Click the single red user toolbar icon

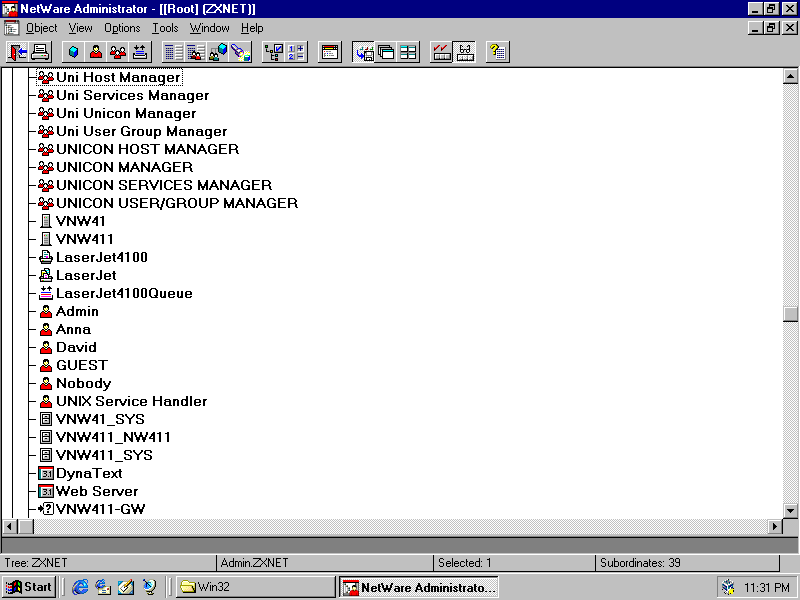click(x=95, y=52)
